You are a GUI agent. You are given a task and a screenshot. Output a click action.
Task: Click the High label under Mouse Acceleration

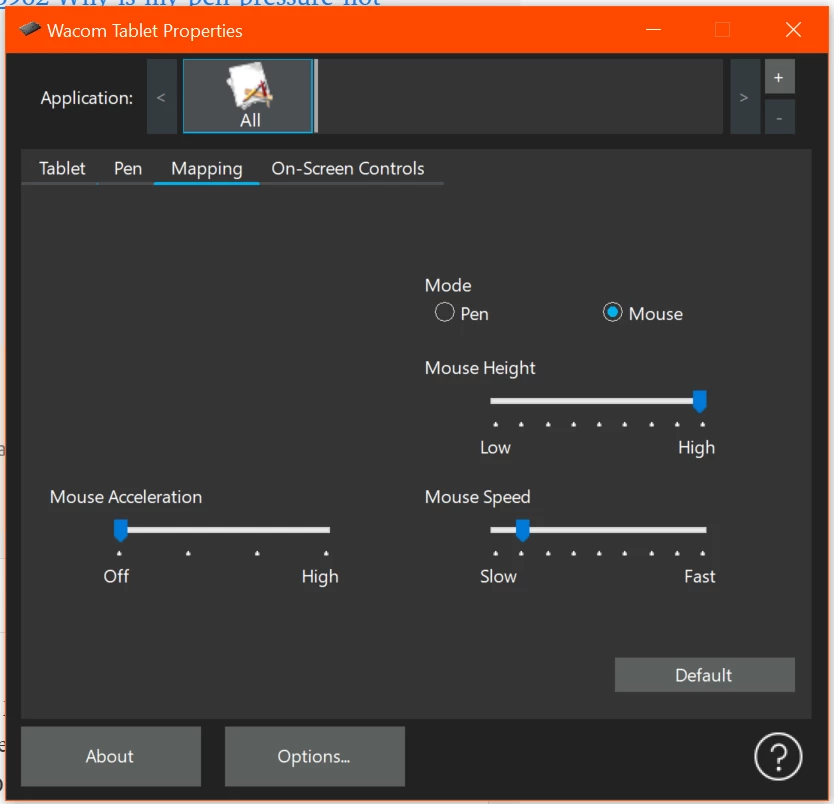pyautogui.click(x=320, y=576)
